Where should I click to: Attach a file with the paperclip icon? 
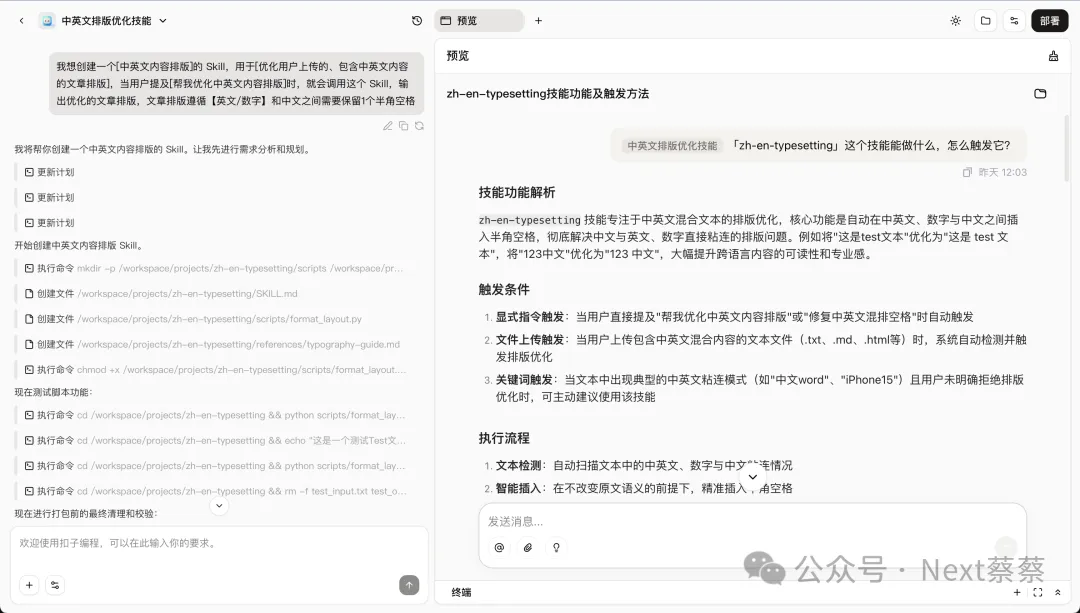click(x=528, y=547)
